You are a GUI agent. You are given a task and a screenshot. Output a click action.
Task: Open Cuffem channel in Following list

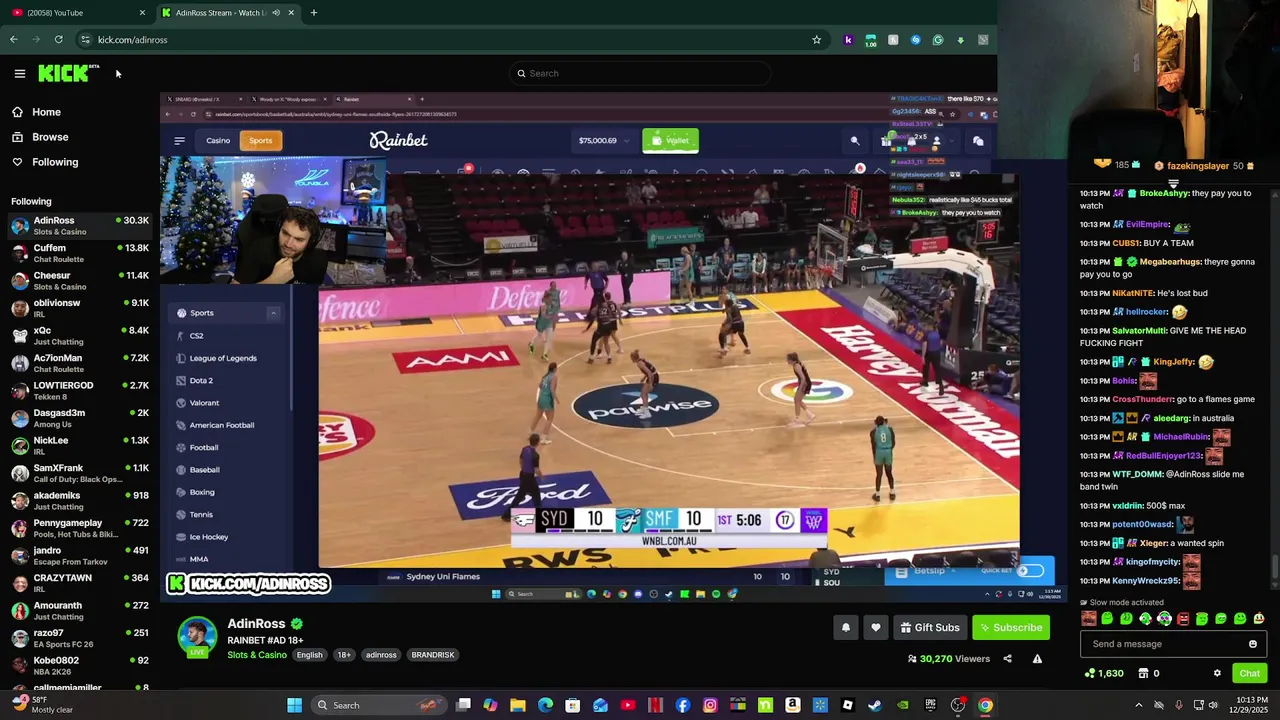tap(80, 253)
